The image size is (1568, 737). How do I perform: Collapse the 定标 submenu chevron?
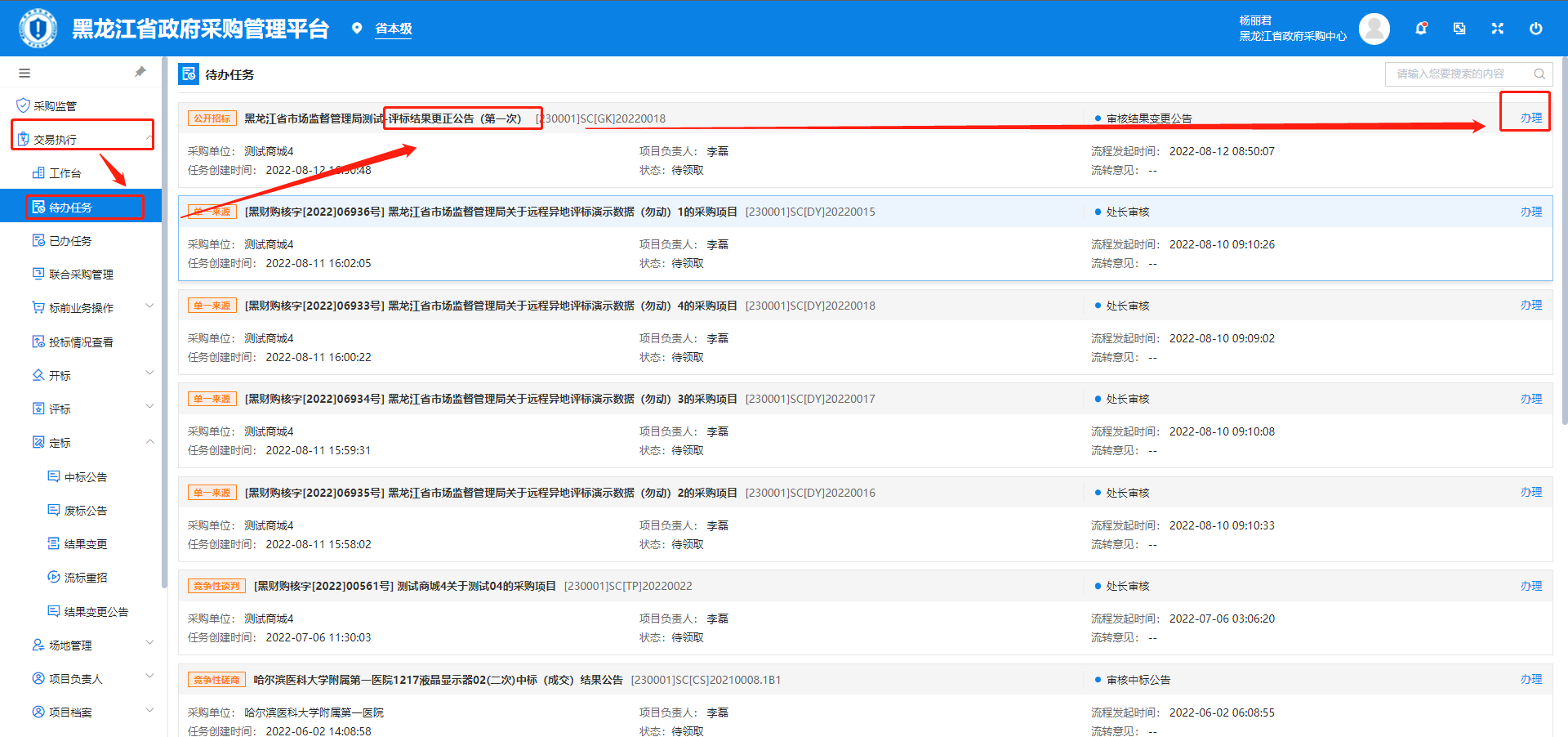149,441
